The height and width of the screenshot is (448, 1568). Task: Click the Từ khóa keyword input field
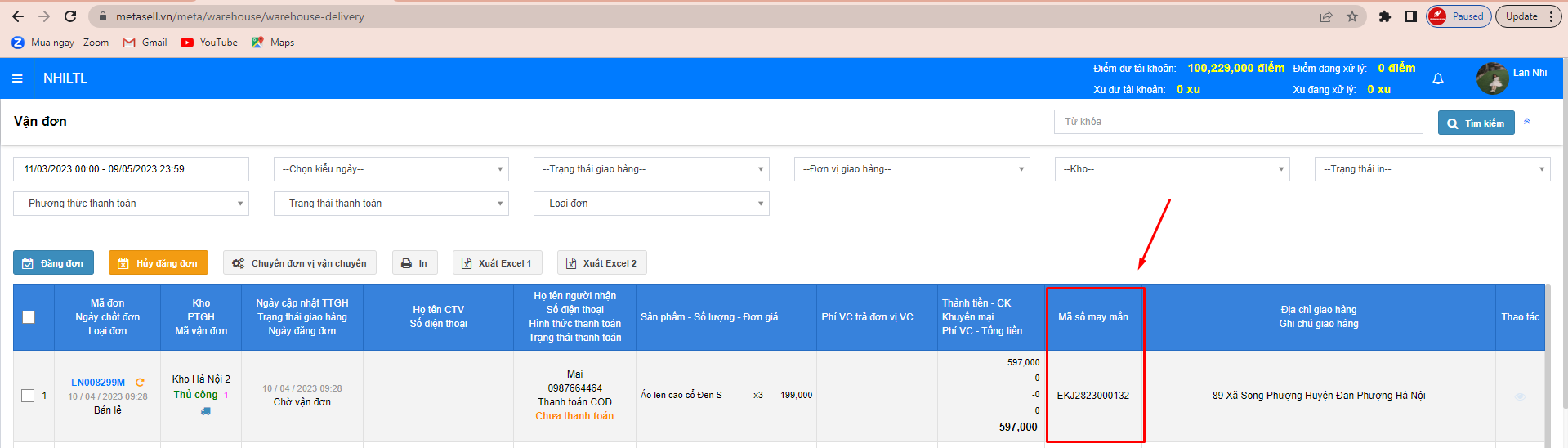[1238, 122]
